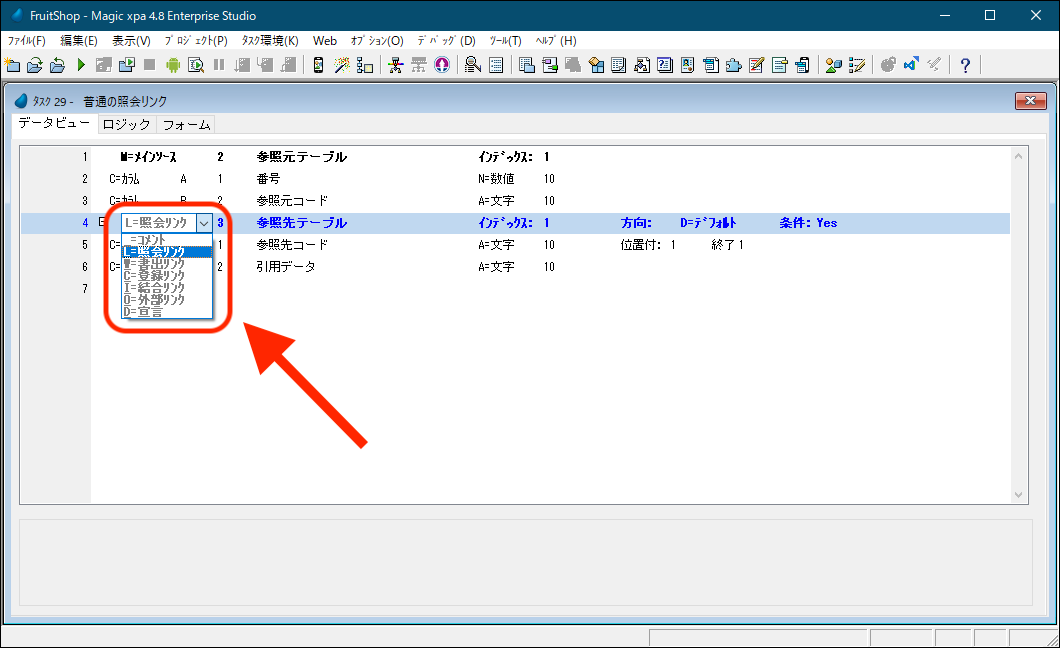Click the new folder icon with star
1060x648 pixels.
pos(12,65)
